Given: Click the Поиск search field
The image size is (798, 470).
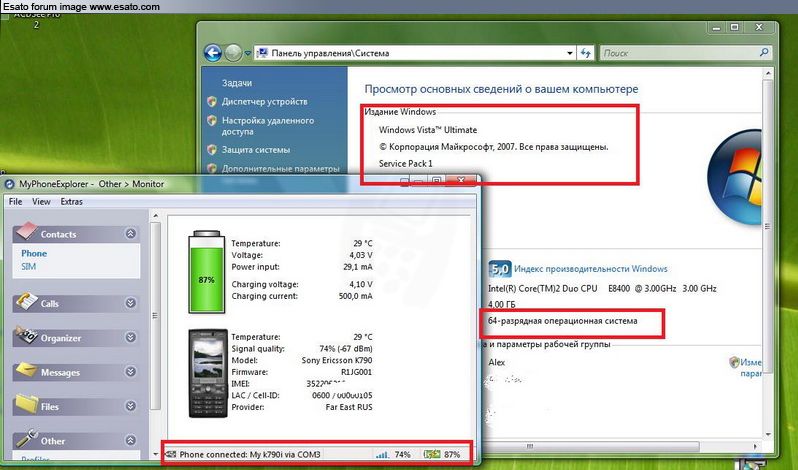Looking at the screenshot, I should coord(686,53).
